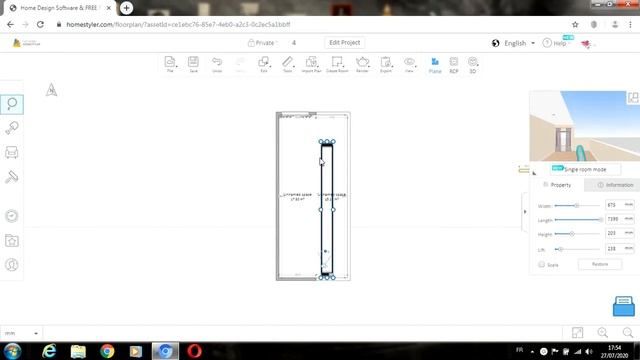Open the File menu icon

[170, 64]
